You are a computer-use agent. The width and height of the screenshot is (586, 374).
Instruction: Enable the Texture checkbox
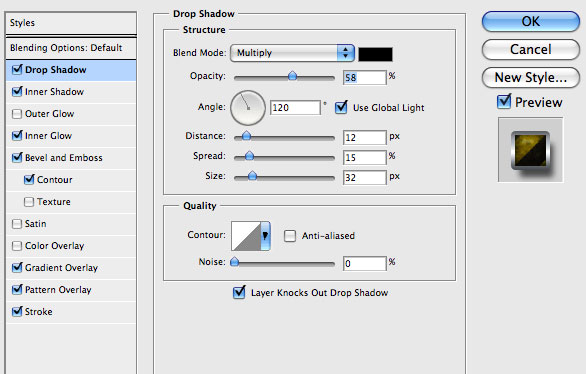pos(29,202)
